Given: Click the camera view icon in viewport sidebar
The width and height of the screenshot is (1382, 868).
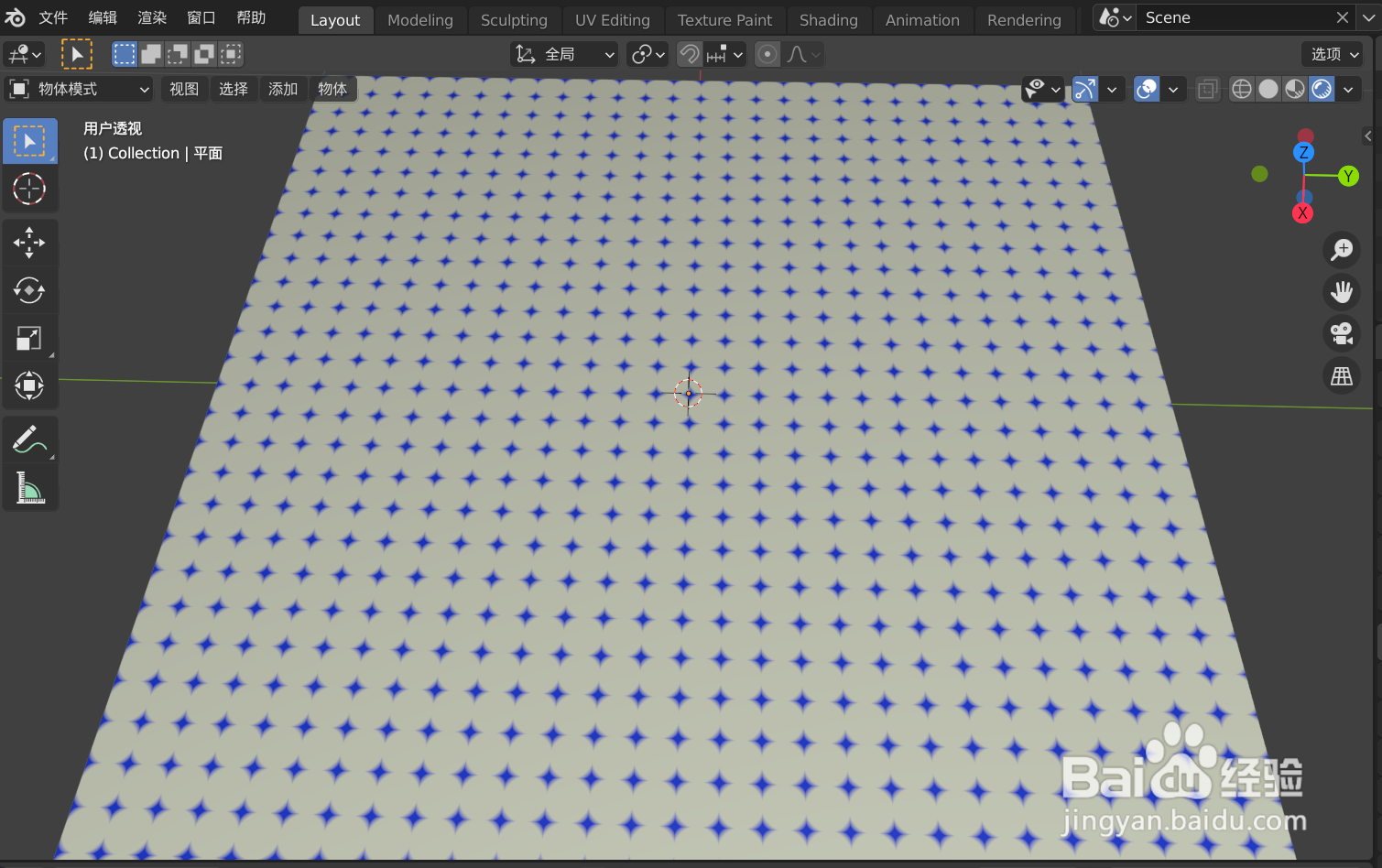Looking at the screenshot, I should point(1341,333).
